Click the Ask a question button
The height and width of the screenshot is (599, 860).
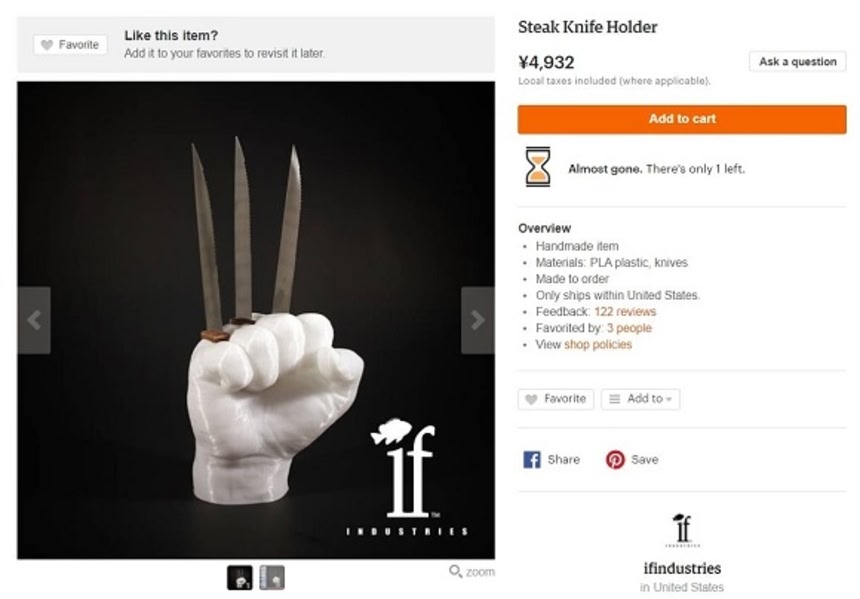(797, 61)
